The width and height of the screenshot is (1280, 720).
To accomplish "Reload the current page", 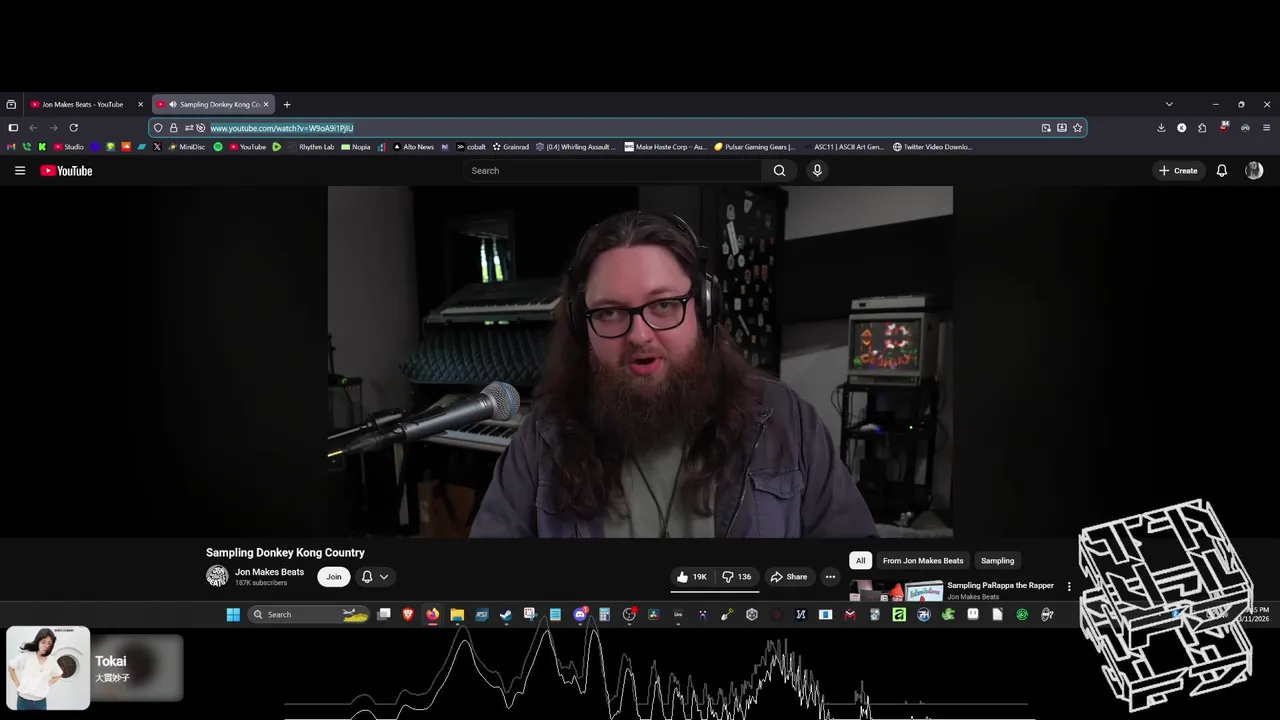I will 73,128.
